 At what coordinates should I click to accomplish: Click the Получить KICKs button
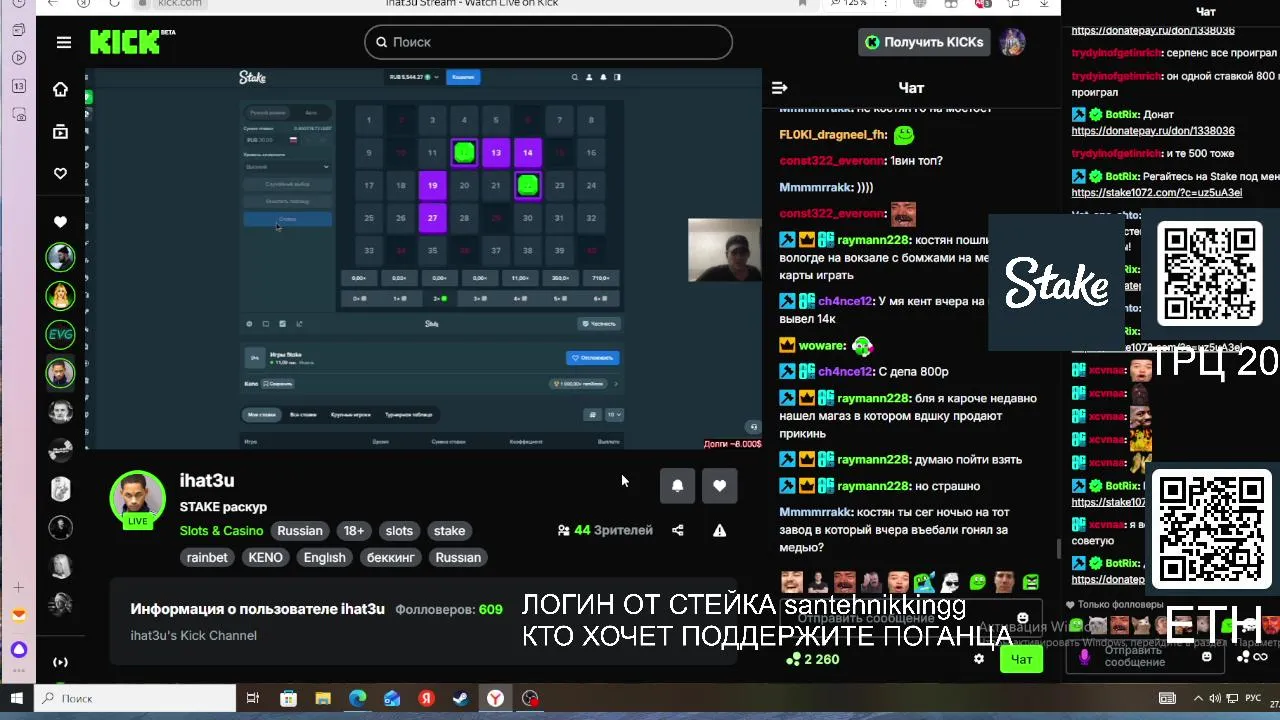coord(925,42)
